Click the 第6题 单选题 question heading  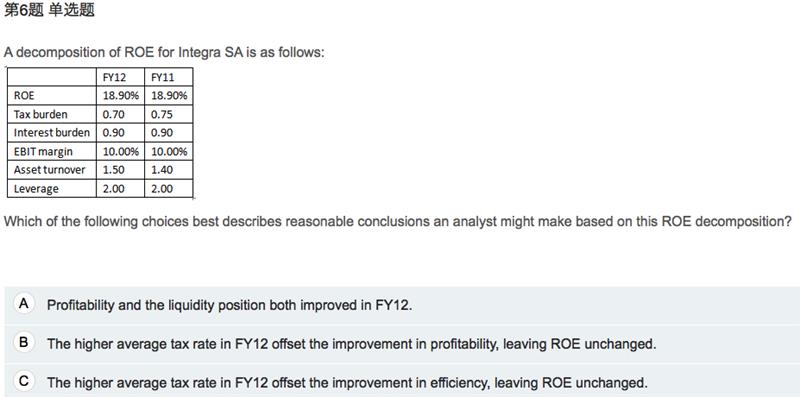pyautogui.click(x=49, y=11)
